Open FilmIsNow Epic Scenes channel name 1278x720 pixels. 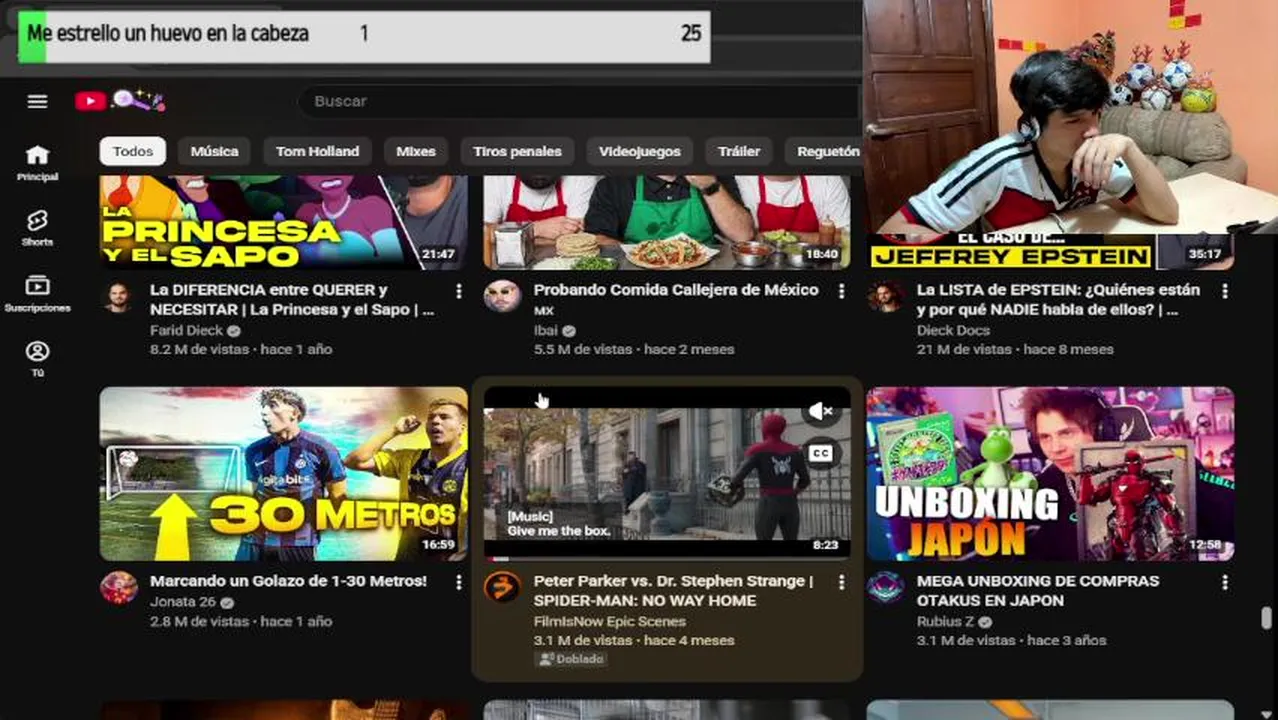(610, 621)
